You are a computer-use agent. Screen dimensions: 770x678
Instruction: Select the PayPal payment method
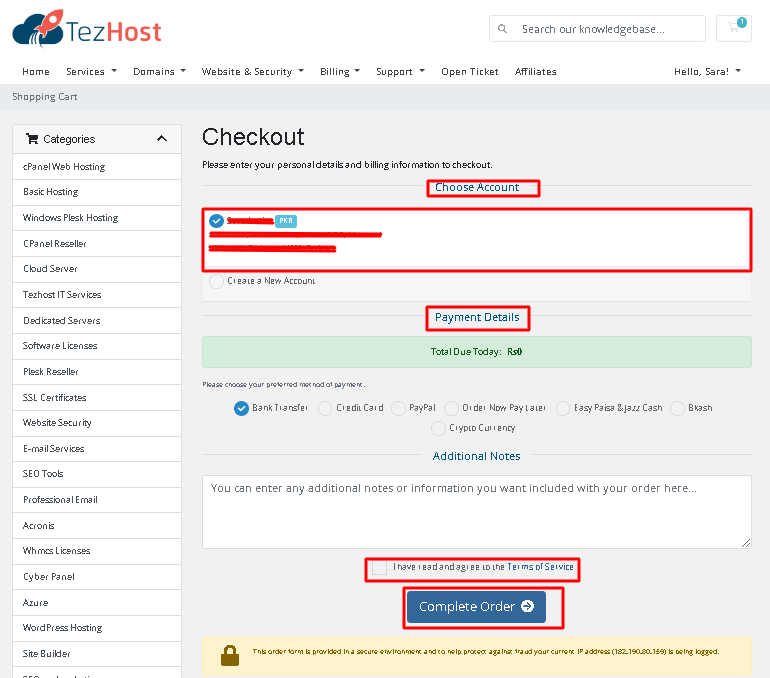[x=399, y=408]
